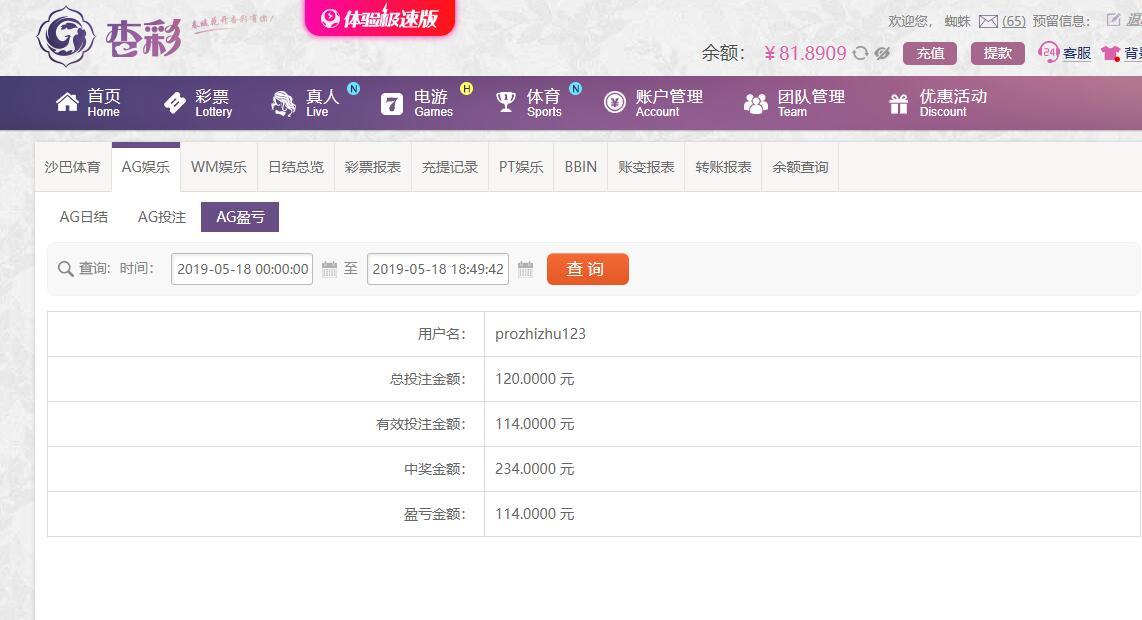Click the orange 查询 button

tap(588, 269)
